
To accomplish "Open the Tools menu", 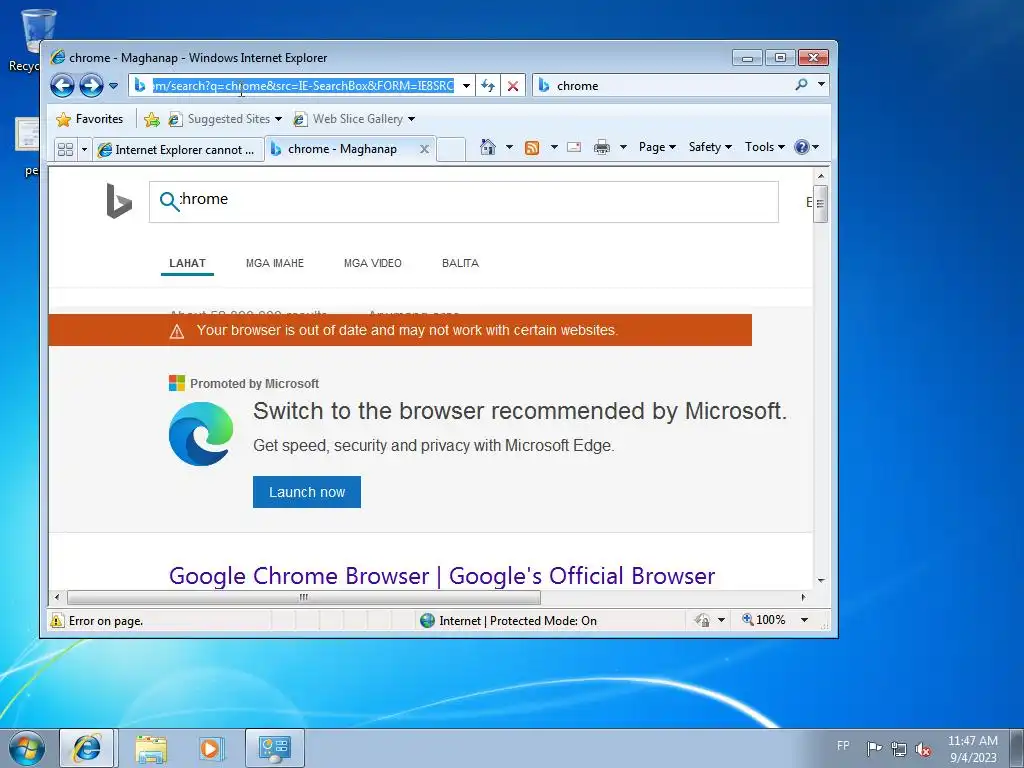I will click(765, 147).
